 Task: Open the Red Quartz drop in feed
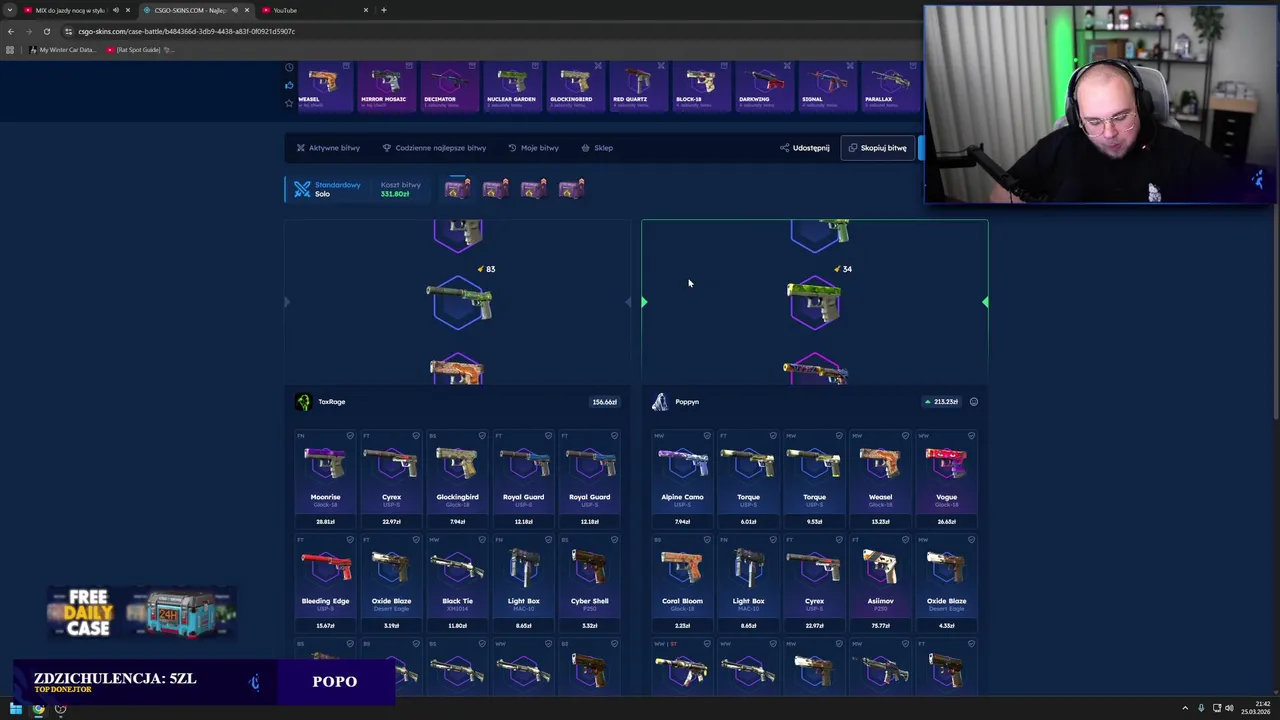click(x=637, y=86)
